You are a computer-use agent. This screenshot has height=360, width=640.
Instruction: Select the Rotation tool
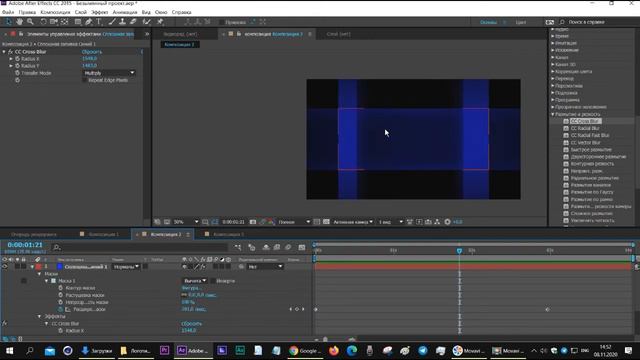[x=43, y=22]
